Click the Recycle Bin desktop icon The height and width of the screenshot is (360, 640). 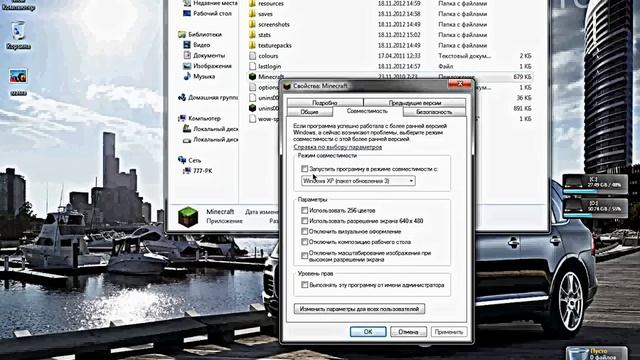coord(18,32)
